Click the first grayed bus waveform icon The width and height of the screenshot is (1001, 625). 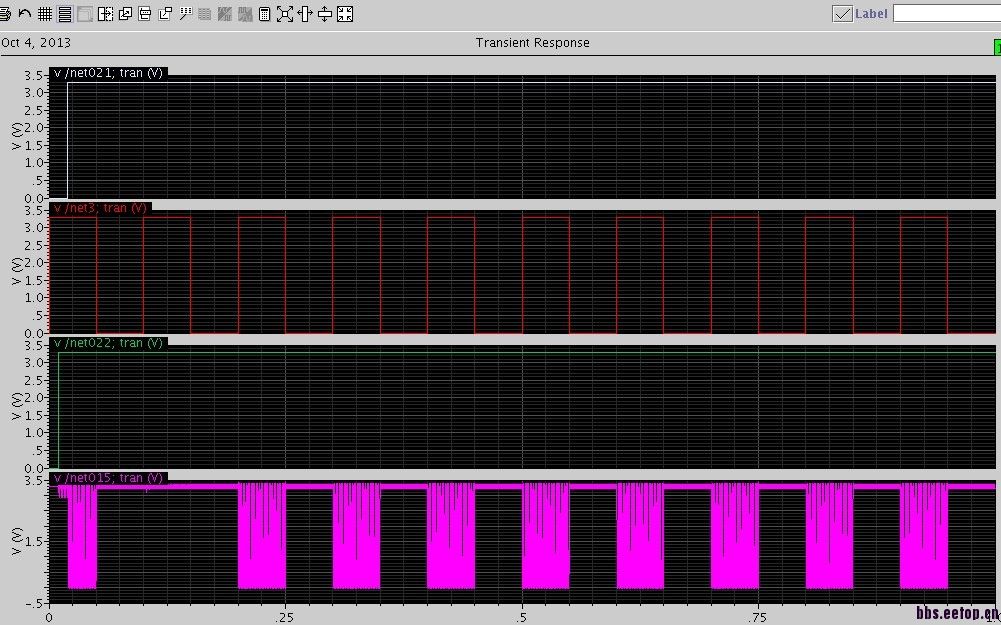click(225, 13)
